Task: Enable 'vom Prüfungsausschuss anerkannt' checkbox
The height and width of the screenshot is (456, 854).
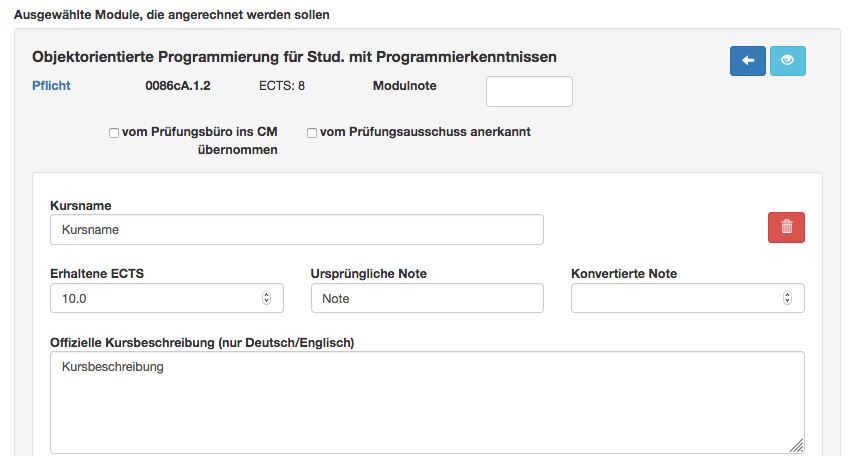Action: (312, 133)
